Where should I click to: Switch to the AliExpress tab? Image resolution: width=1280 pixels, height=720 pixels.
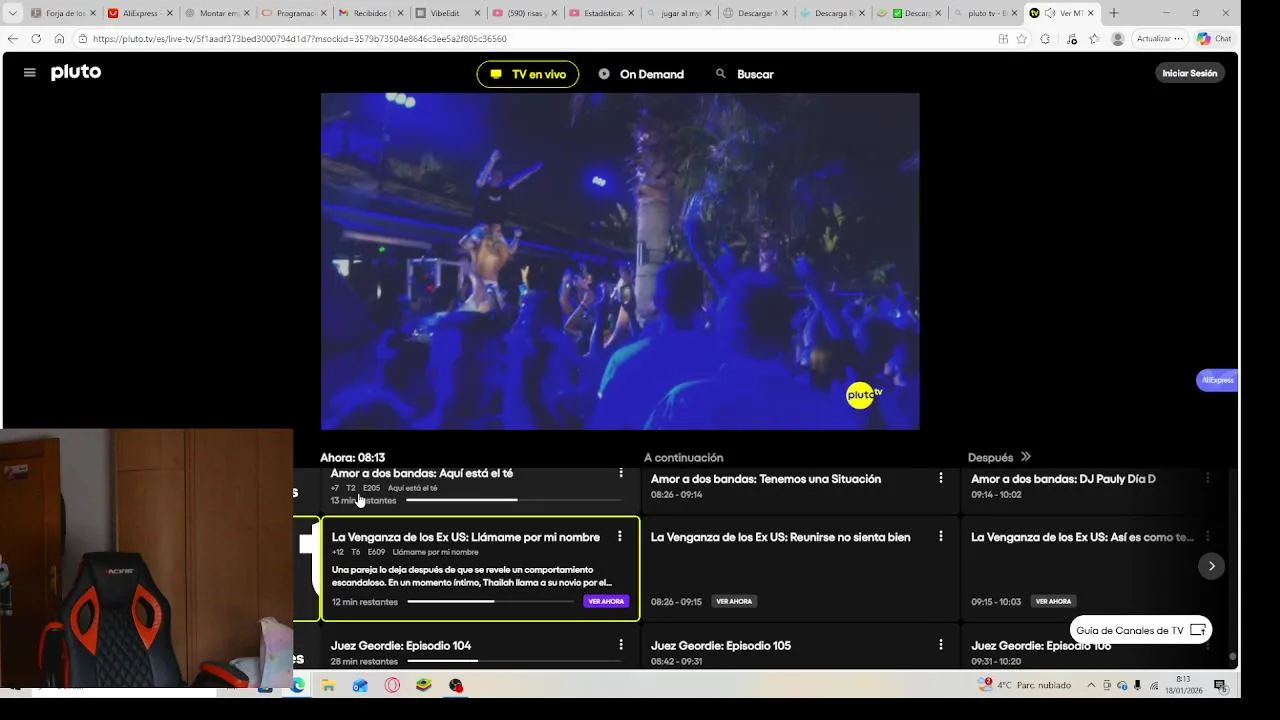coord(139,13)
